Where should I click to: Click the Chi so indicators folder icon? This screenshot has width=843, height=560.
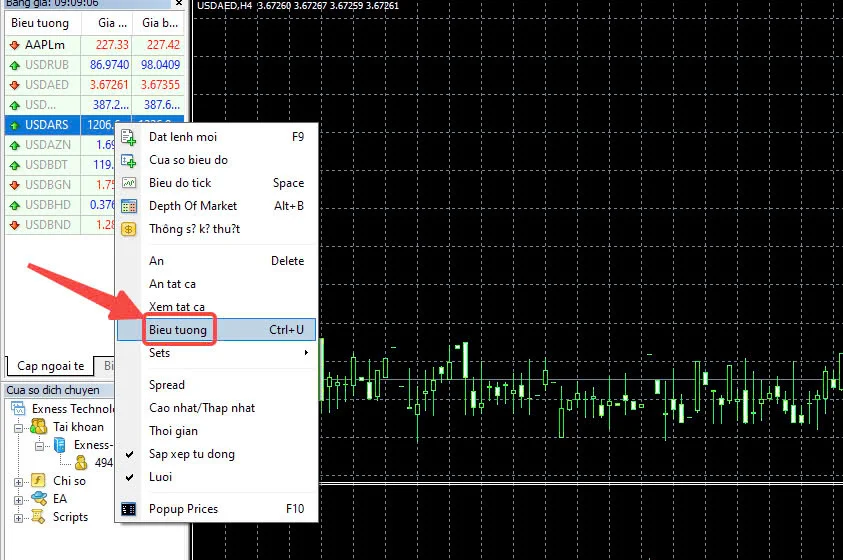click(x=38, y=480)
